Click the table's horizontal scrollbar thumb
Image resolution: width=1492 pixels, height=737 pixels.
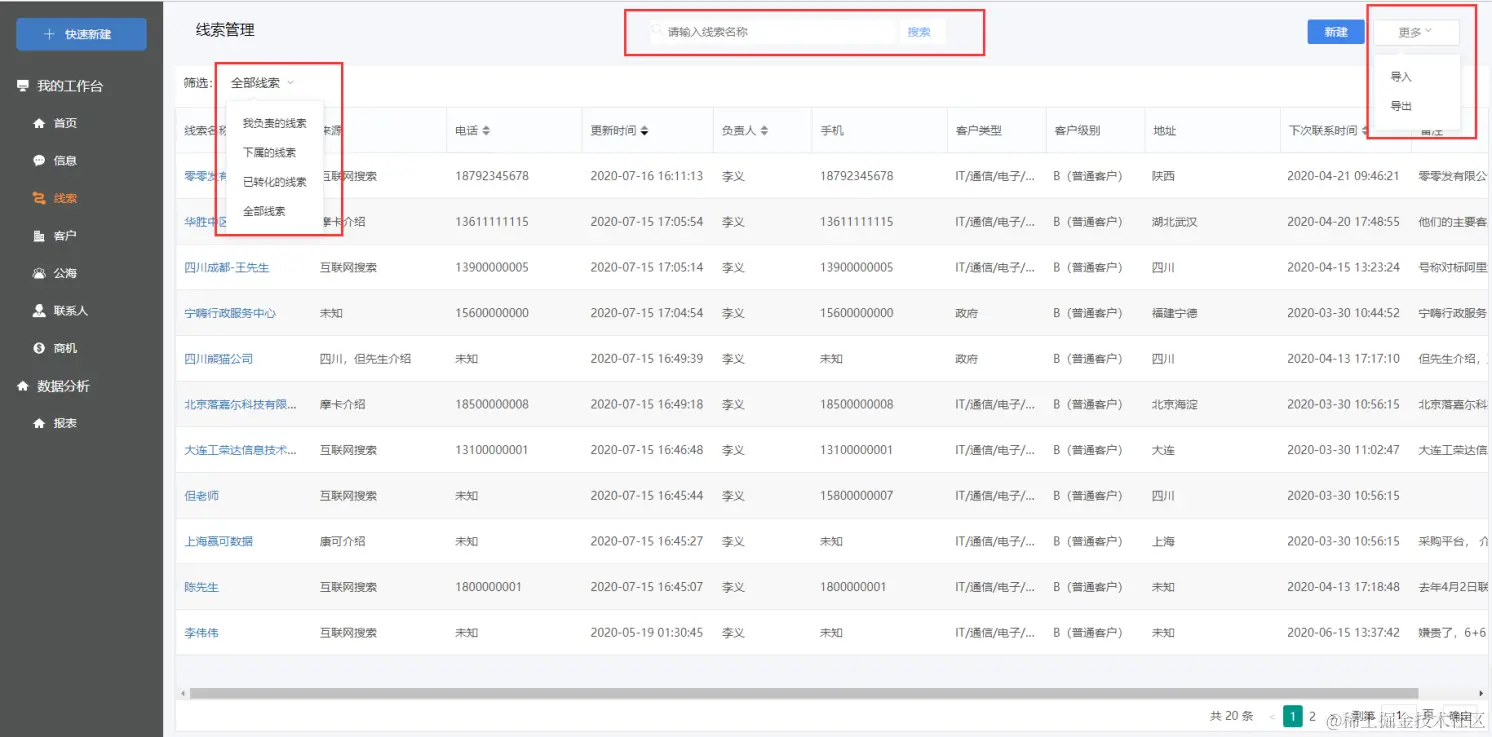coord(803,693)
